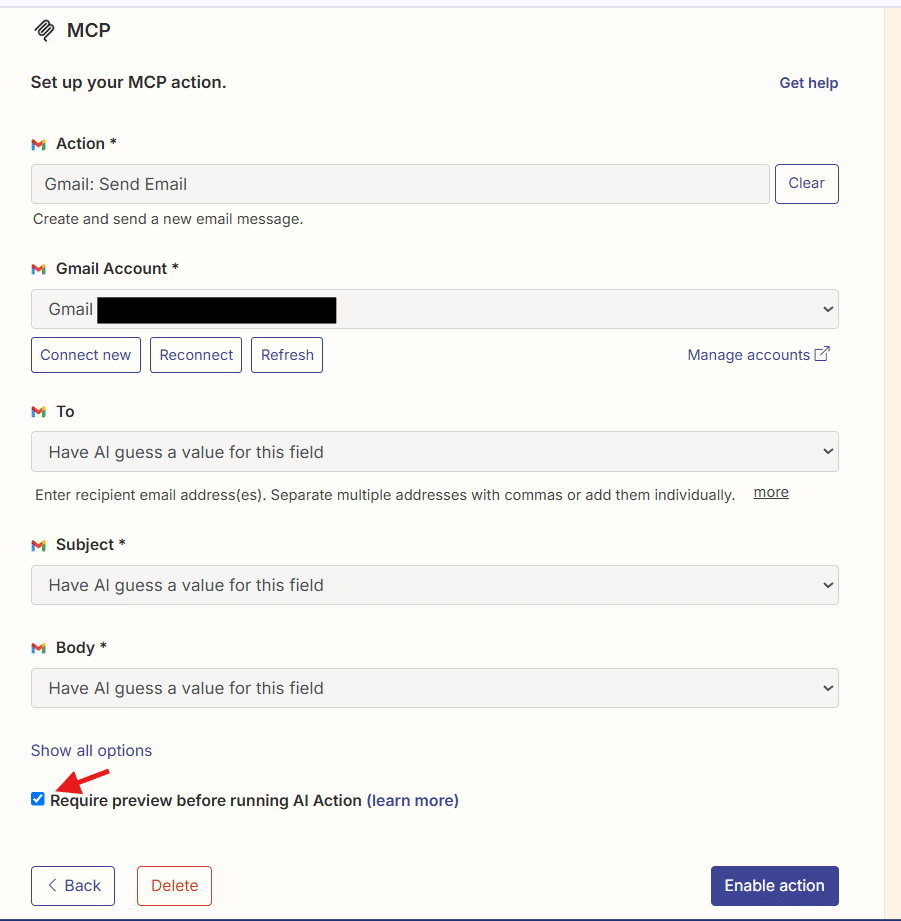Click the Gmail icon beside Action label

(x=39, y=145)
